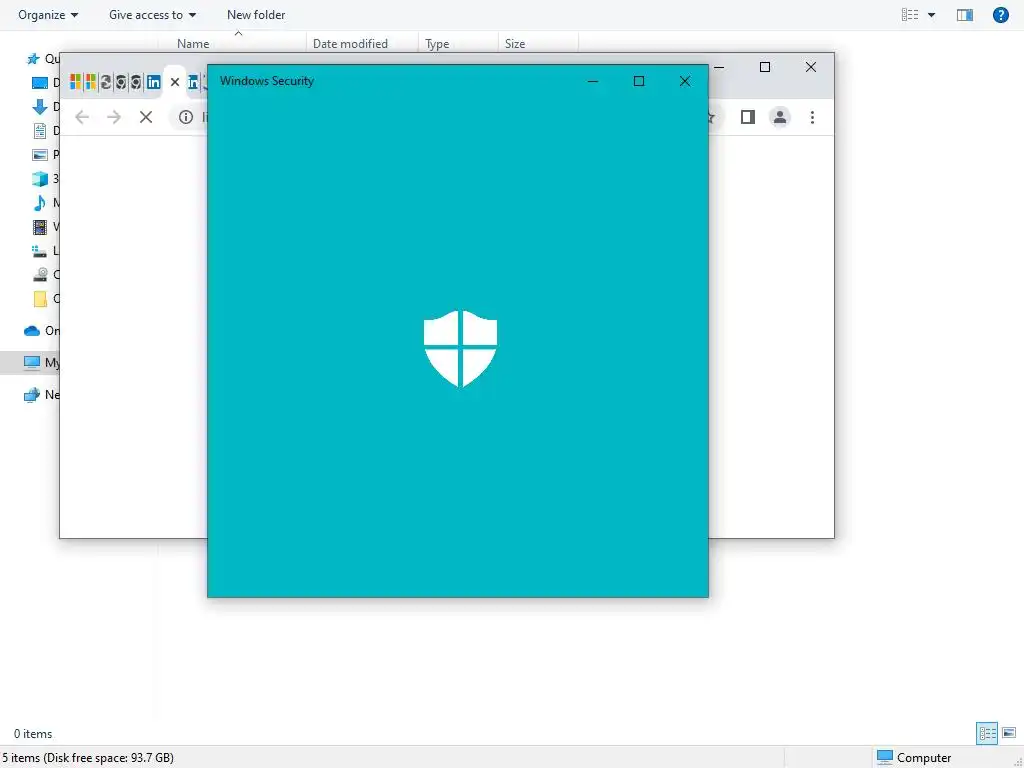Stop loading the page in Chrome
This screenshot has width=1024, height=768.
coord(146,117)
